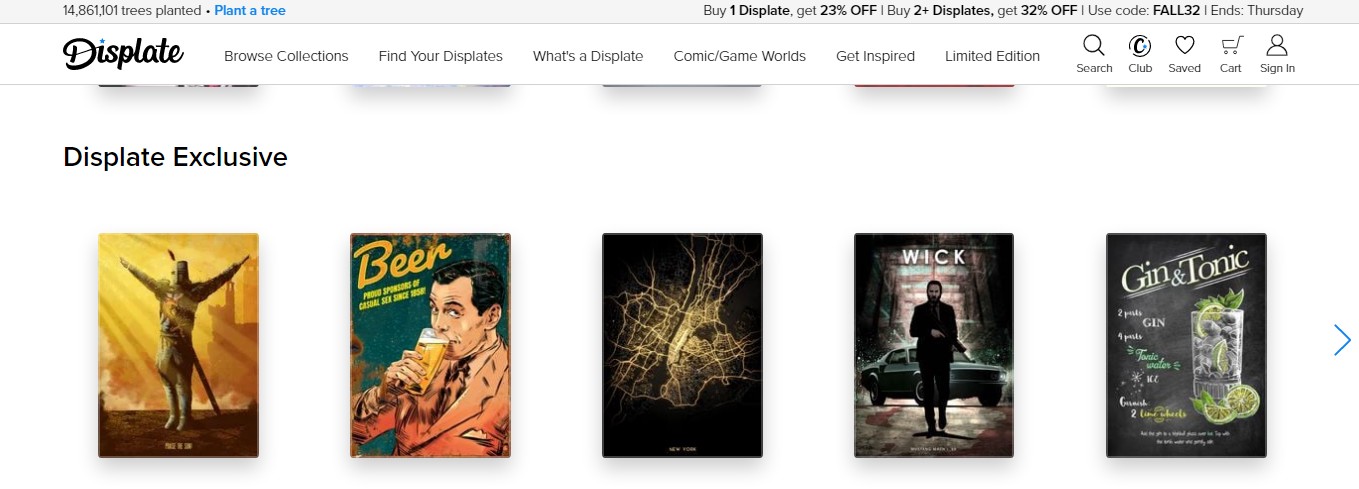The image size is (1359, 489).
Task: Select the Gin & Tonic chalkboard poster
Action: 1186,345
